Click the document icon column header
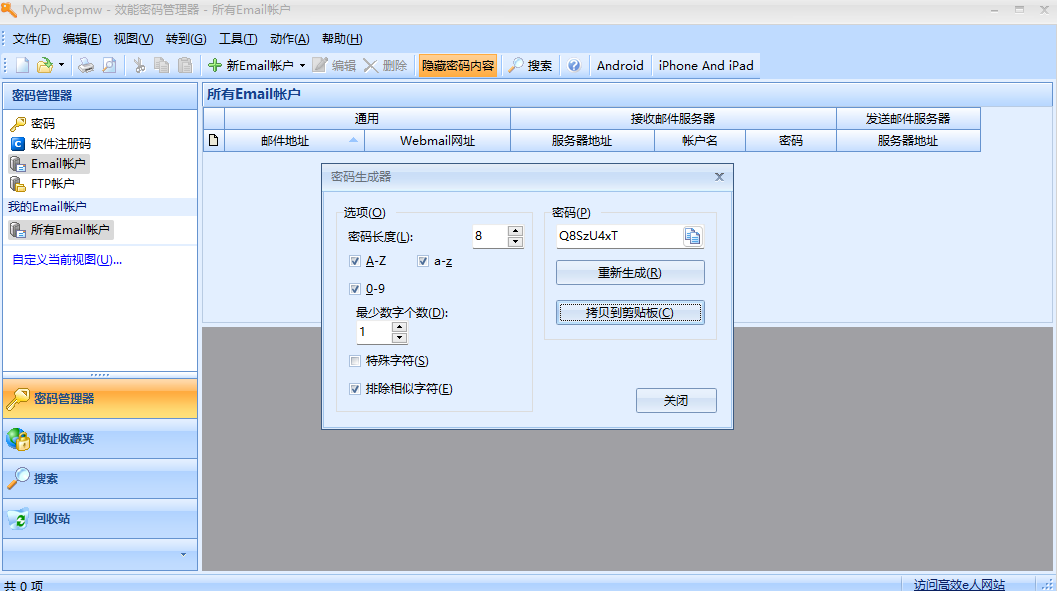 214,141
